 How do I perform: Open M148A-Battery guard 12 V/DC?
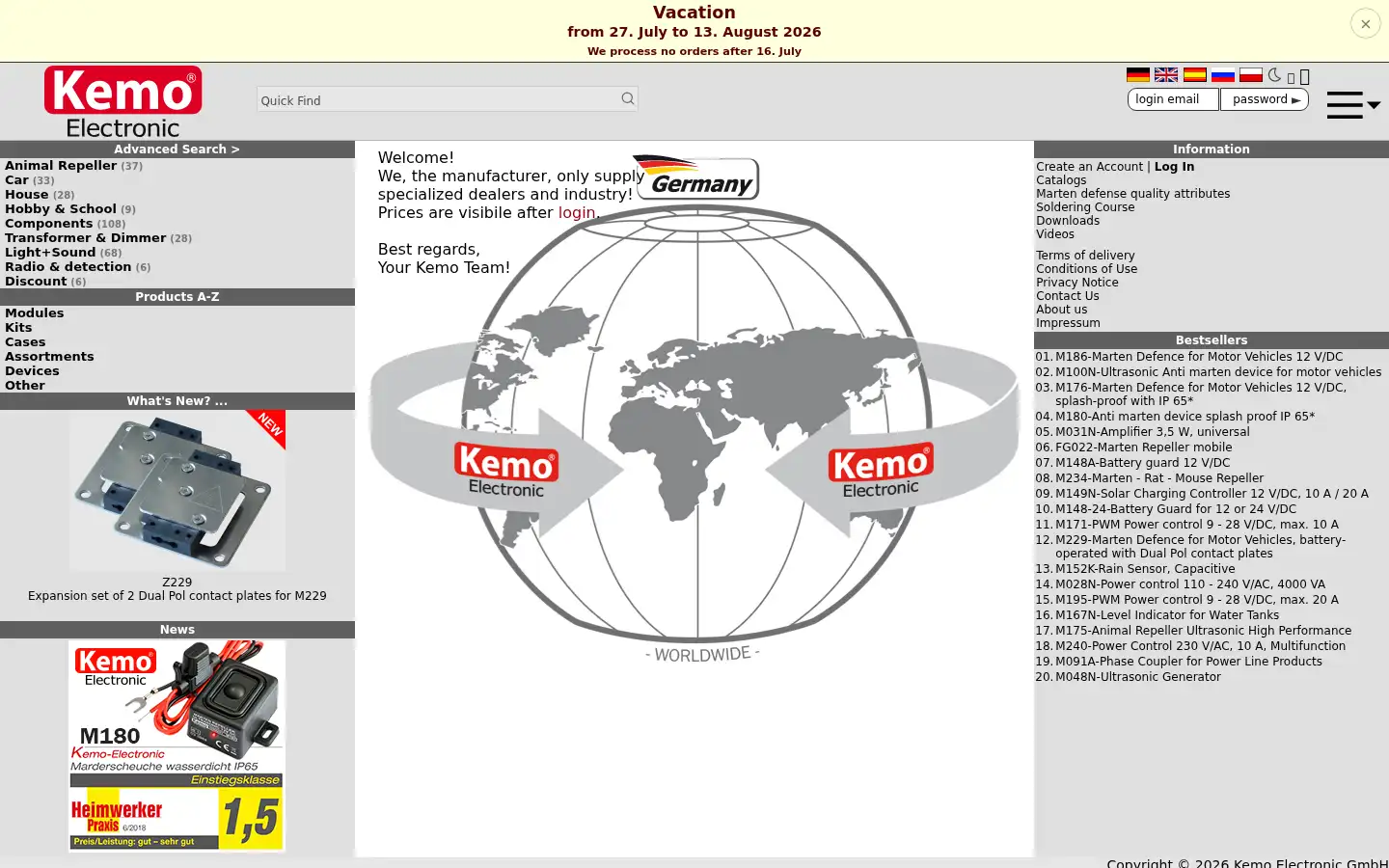[1143, 463]
